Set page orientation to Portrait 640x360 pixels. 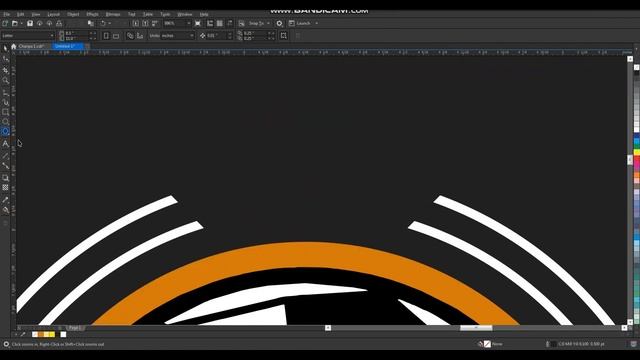[x=106, y=36]
